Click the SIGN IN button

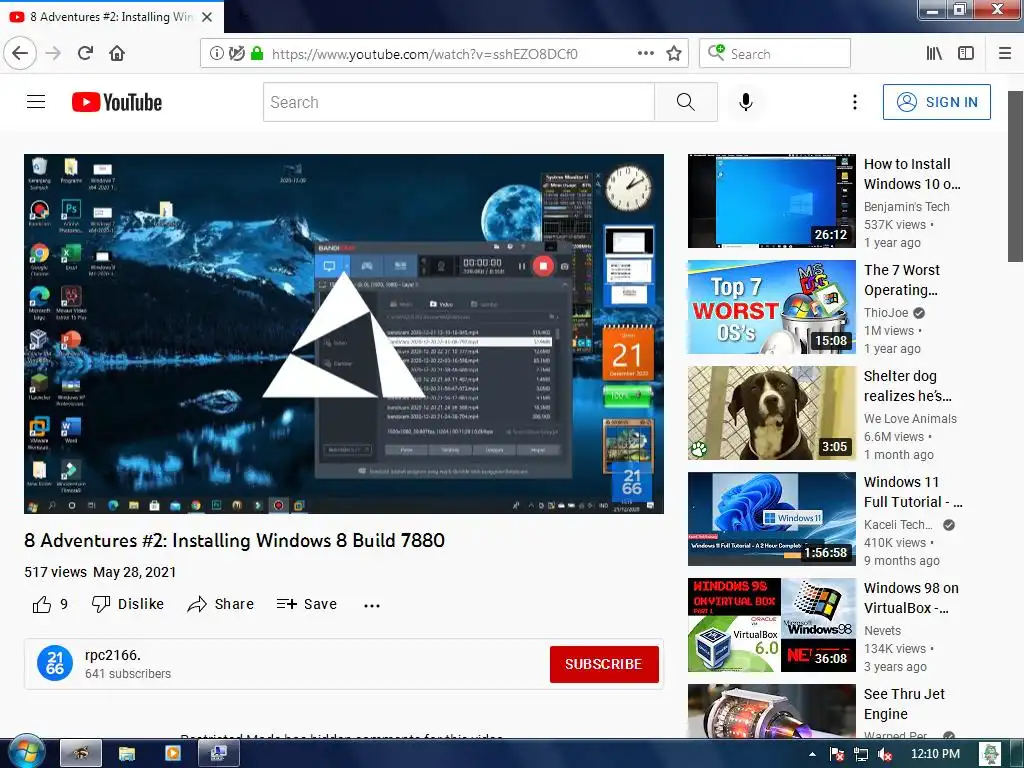[936, 102]
